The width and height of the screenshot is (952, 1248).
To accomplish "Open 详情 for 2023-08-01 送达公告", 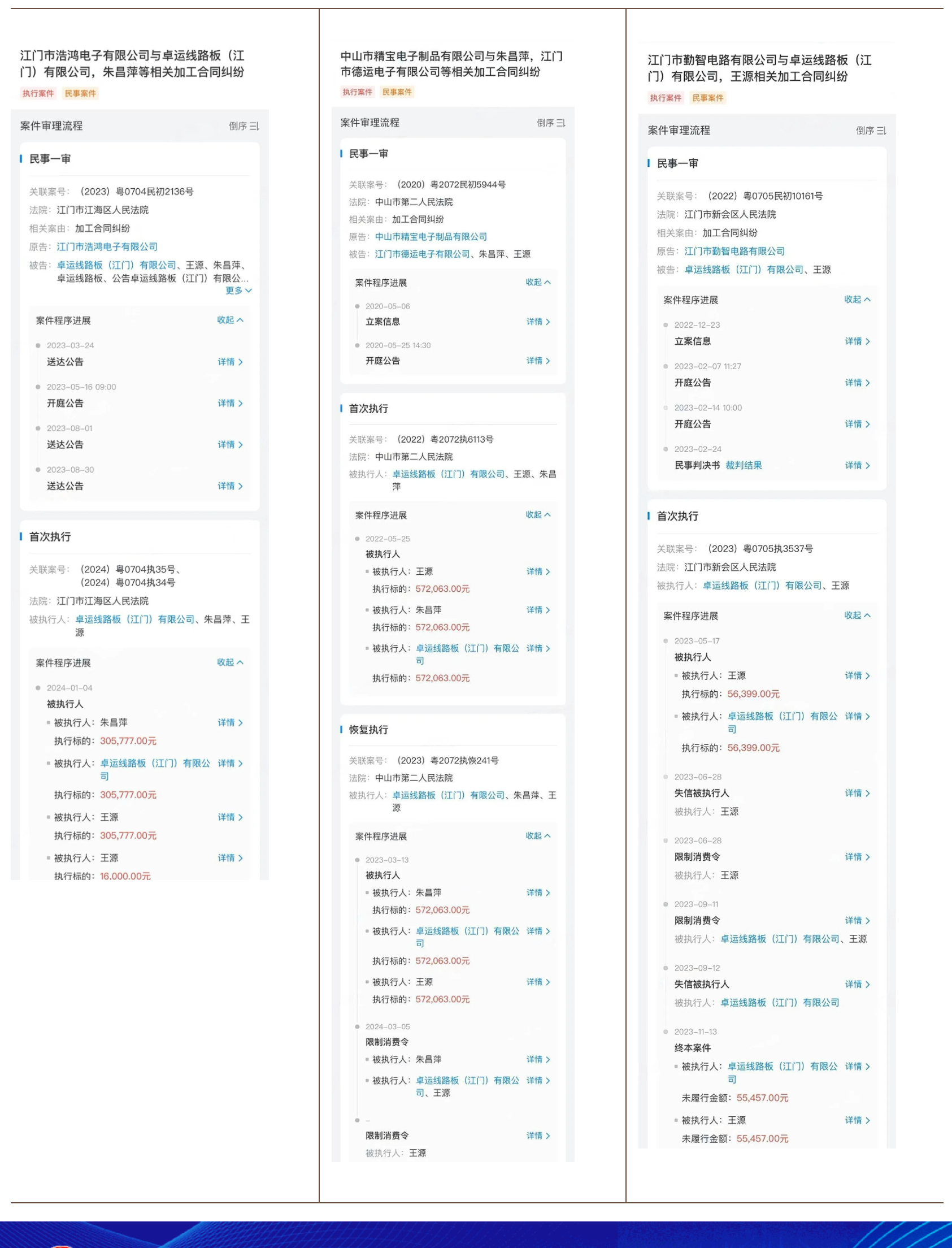I will pos(230,444).
